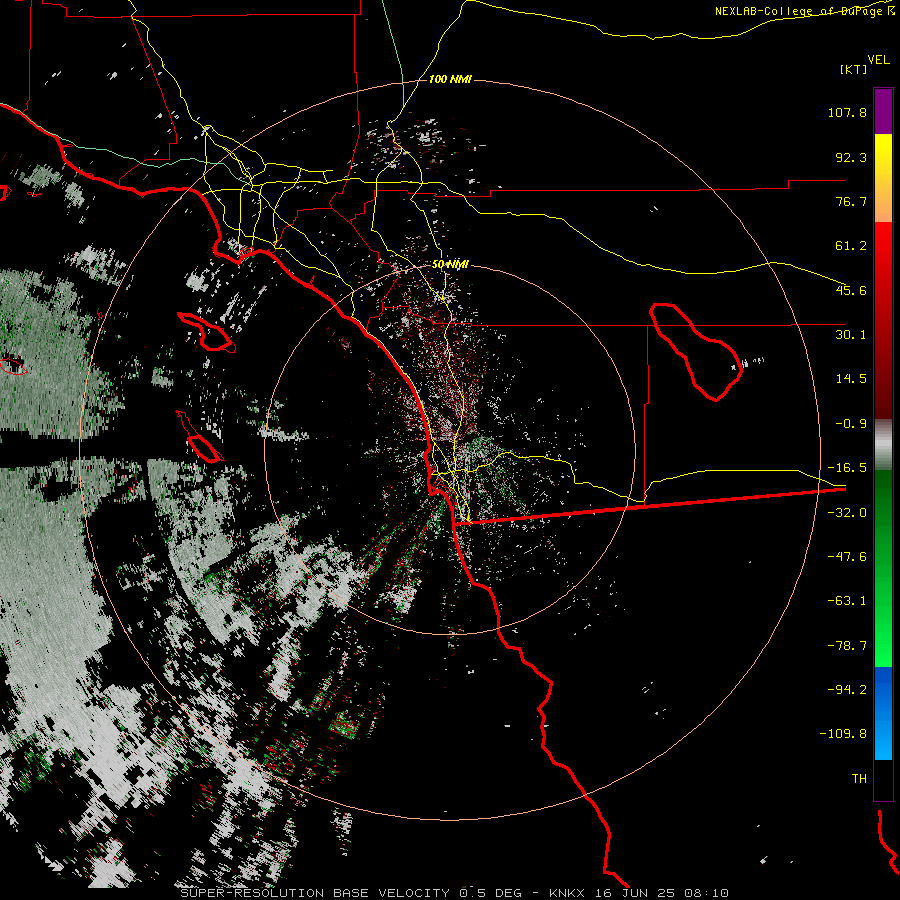This screenshot has width=900, height=900.
Task: Click the -78.7 value on the velocity scale
Action: pyautogui.click(x=847, y=646)
